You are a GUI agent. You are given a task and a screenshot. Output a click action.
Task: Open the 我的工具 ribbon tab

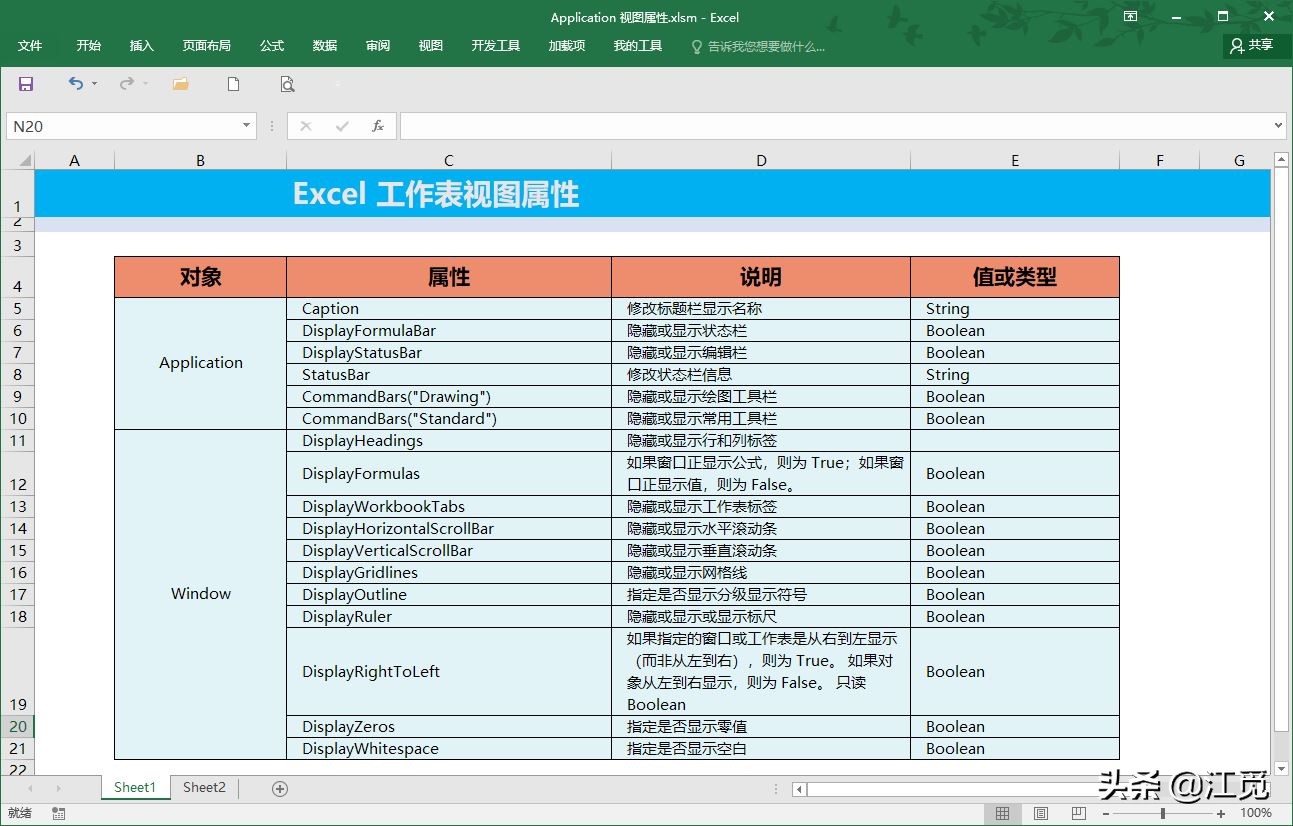(638, 46)
